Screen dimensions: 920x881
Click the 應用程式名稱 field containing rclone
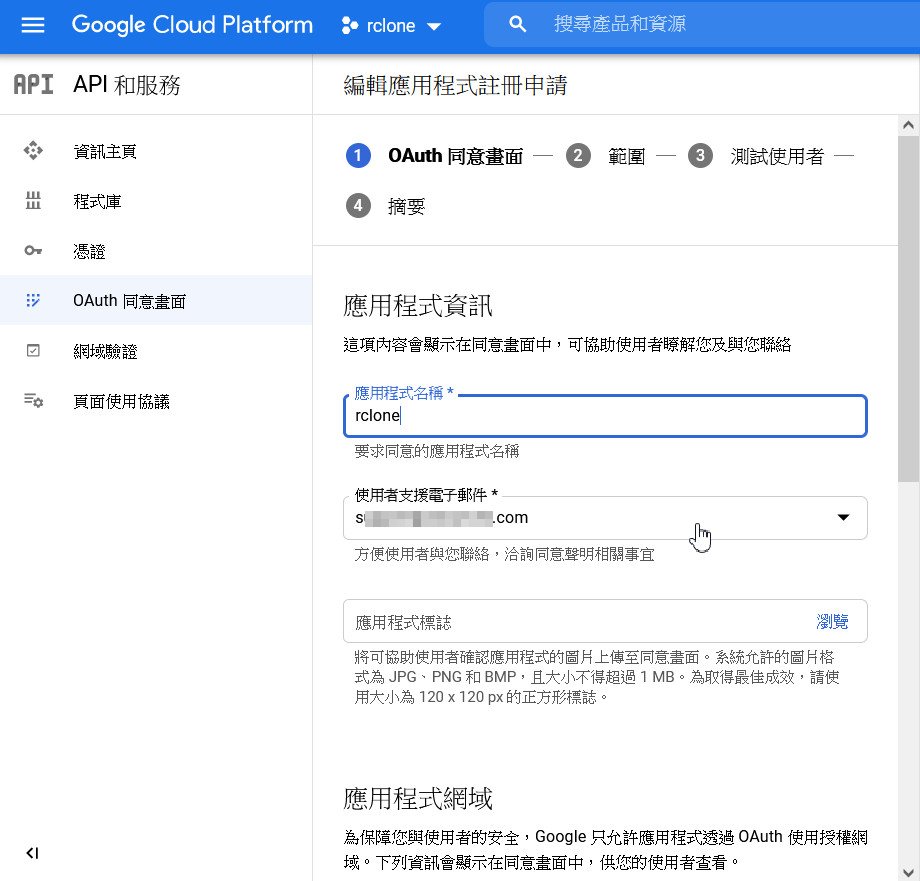click(605, 416)
